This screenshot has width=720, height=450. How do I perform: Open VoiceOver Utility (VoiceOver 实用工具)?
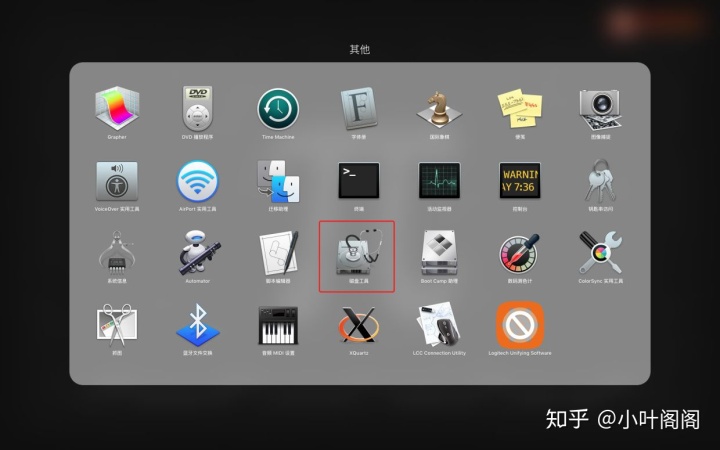pyautogui.click(x=117, y=181)
